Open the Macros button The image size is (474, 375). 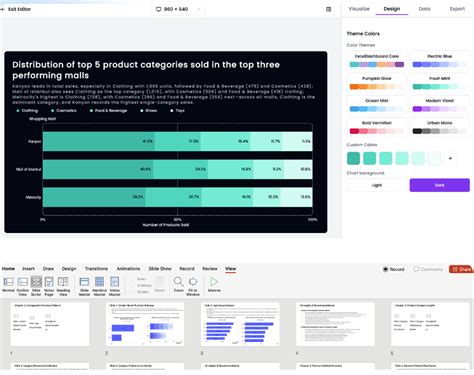click(214, 285)
